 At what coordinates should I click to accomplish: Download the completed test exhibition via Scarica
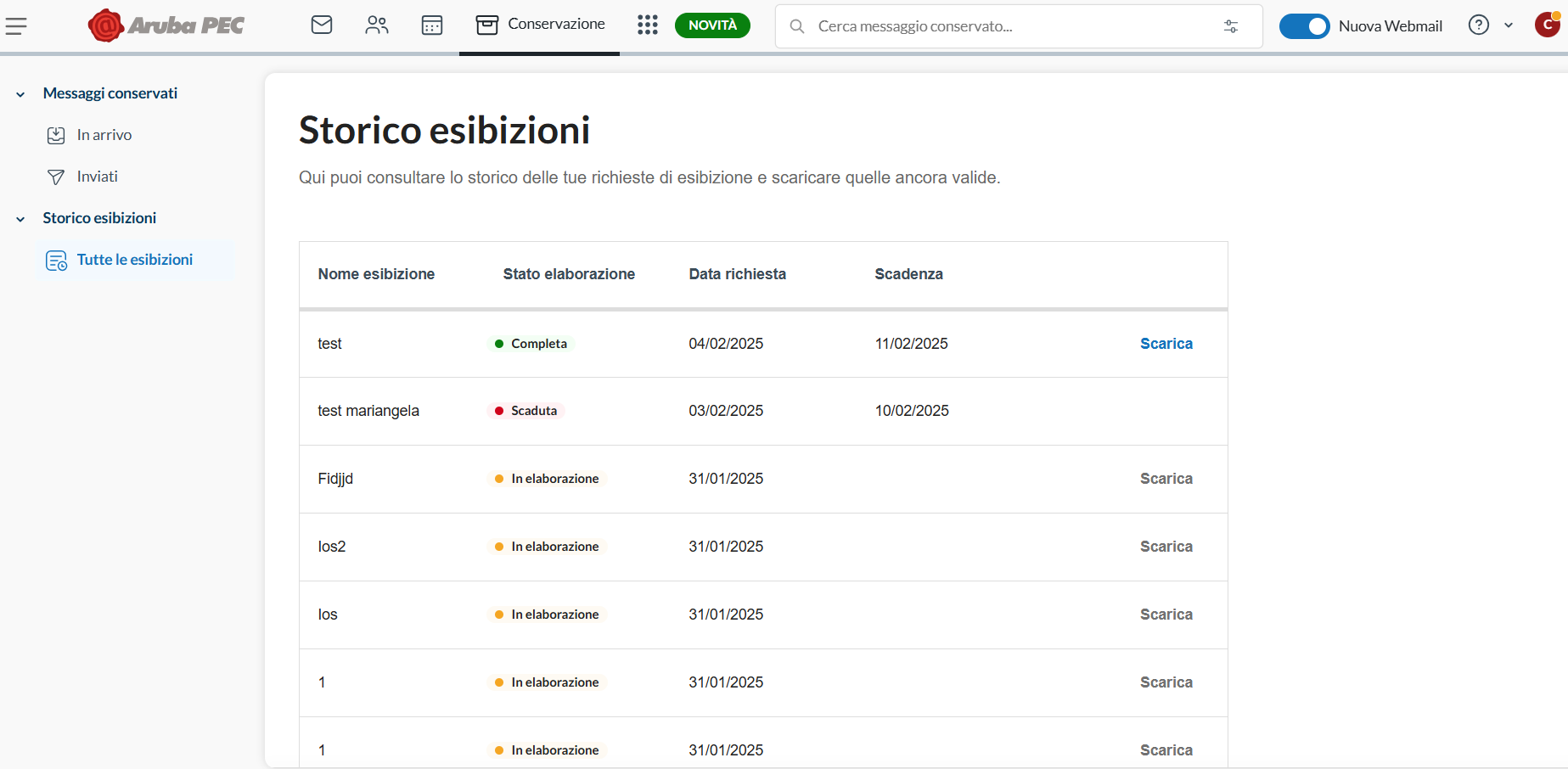(x=1166, y=344)
